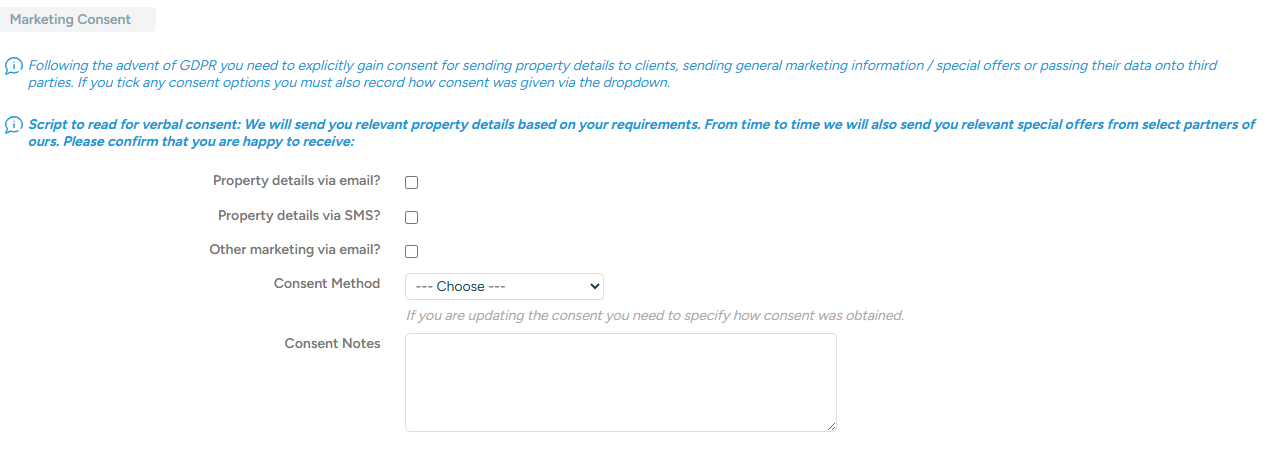
Task: Click the 'Consent Method' field label
Action: click(x=327, y=284)
